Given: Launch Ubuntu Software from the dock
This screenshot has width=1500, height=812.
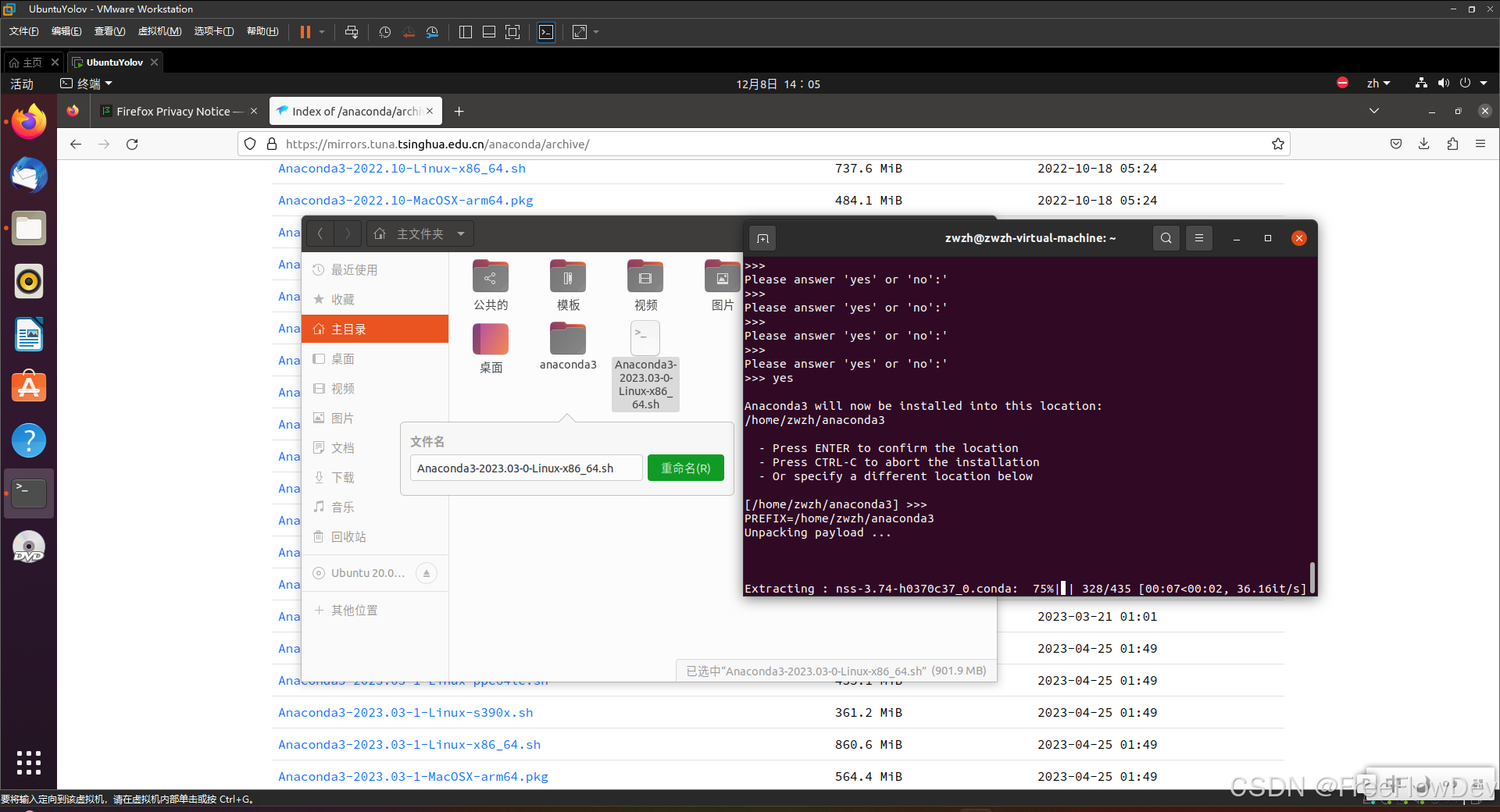Looking at the screenshot, I should (29, 386).
